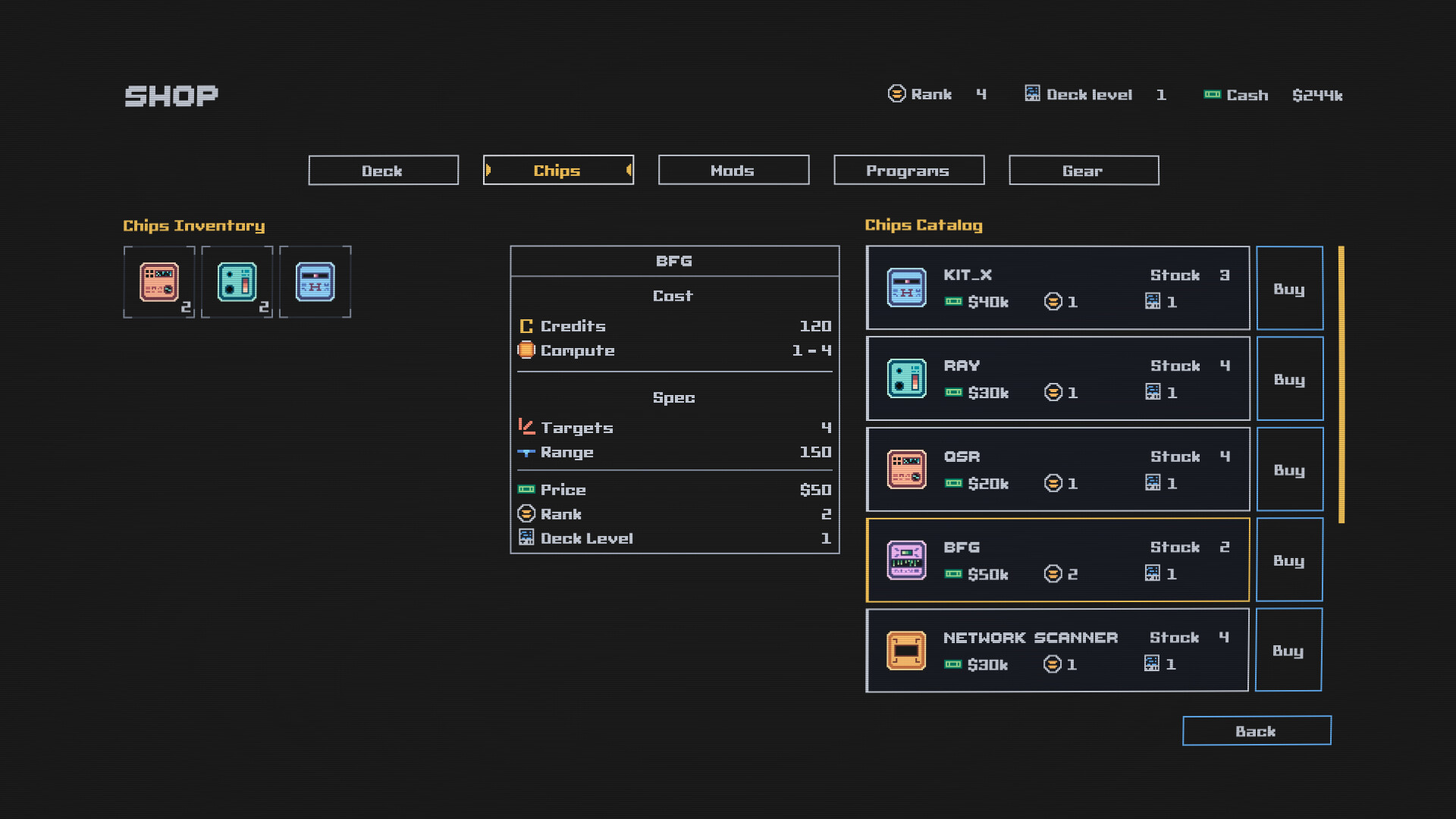1456x819 pixels.
Task: Go back from the shop
Action: click(x=1257, y=731)
